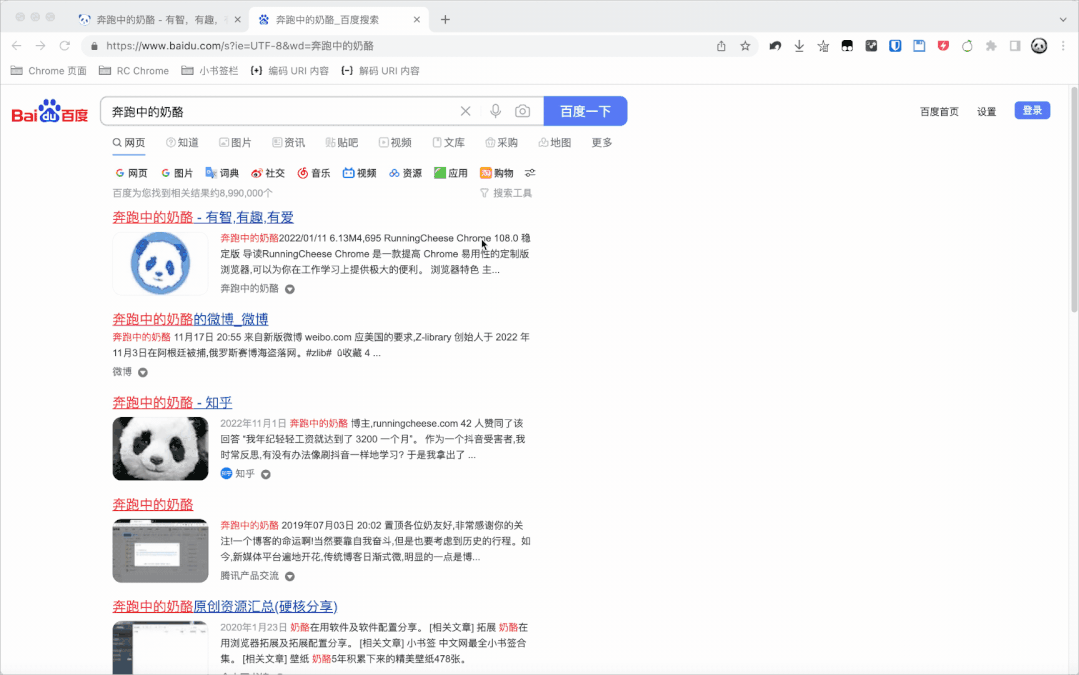Open image search camera icon

[x=522, y=111]
